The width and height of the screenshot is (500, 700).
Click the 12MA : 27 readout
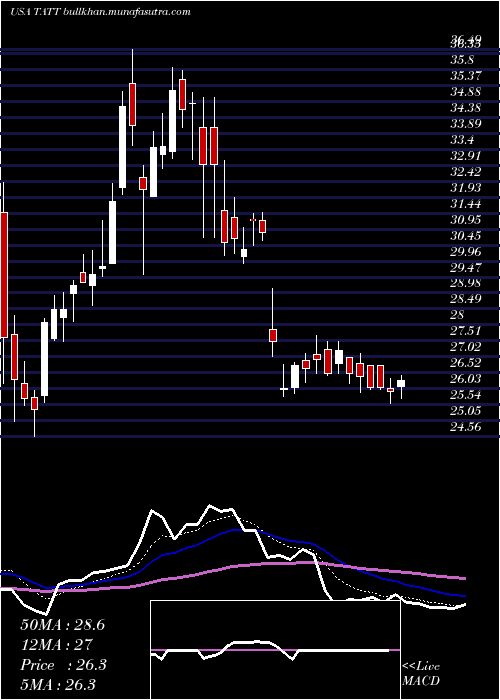(56, 645)
